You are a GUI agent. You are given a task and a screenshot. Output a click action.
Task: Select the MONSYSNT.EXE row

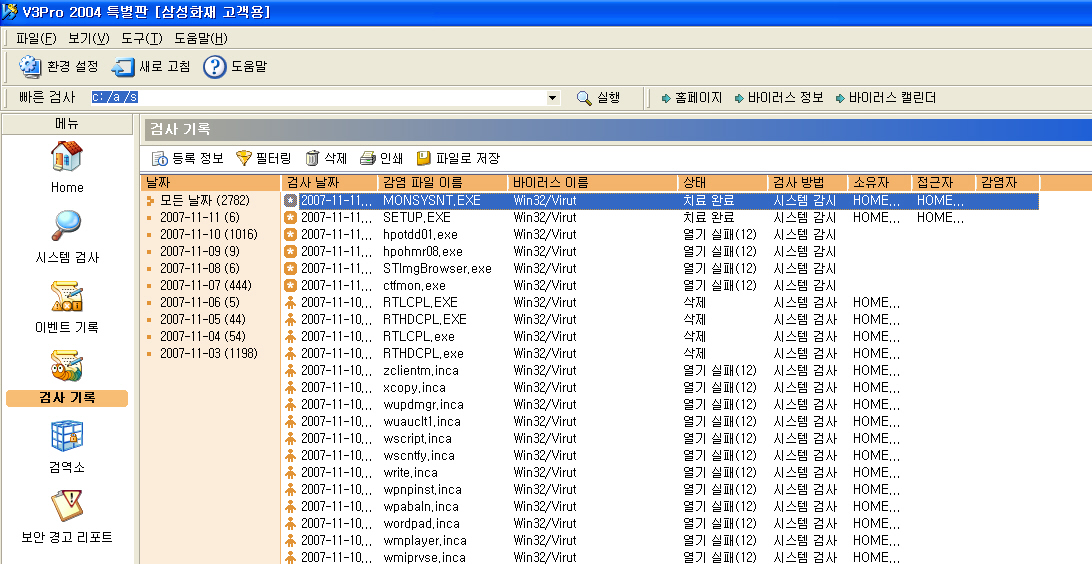tap(661, 201)
